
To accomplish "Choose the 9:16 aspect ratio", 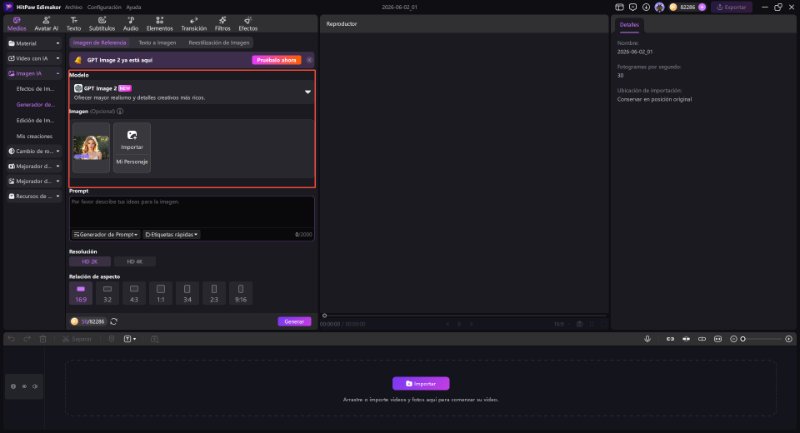I will coord(240,293).
